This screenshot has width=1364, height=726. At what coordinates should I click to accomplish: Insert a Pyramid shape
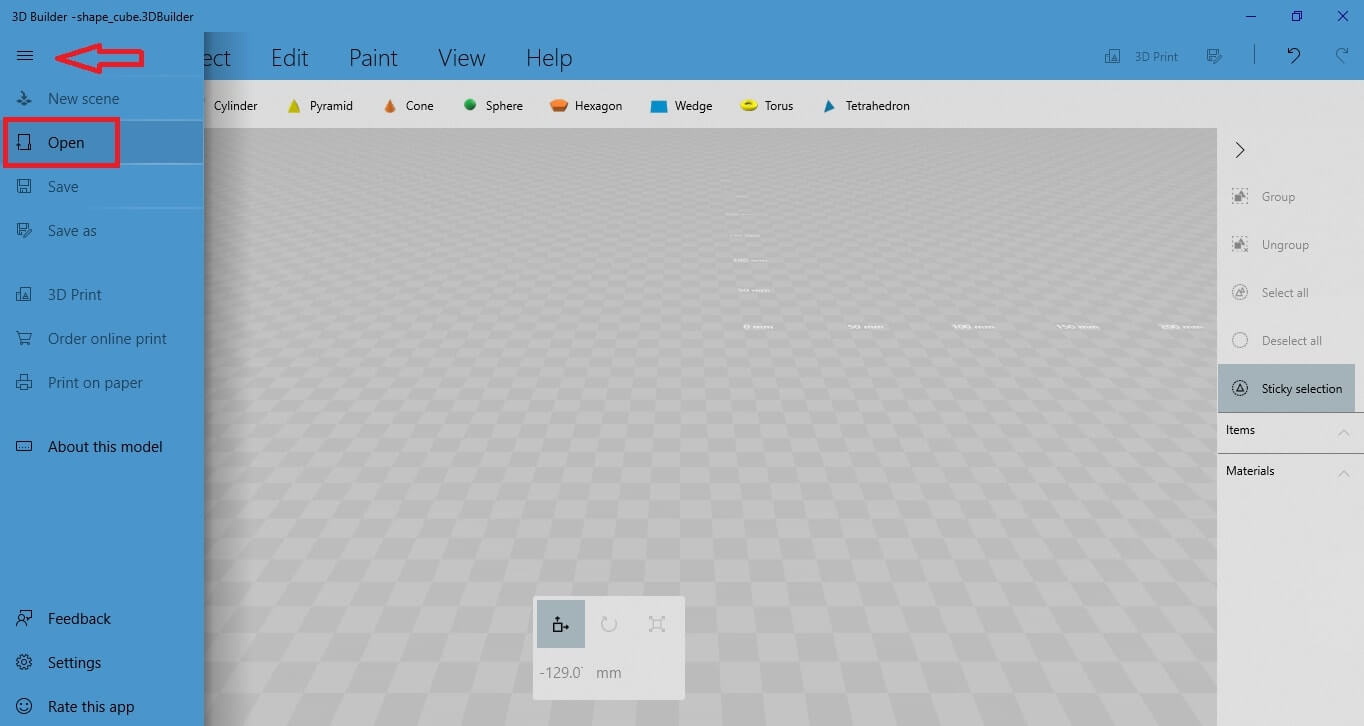(319, 106)
